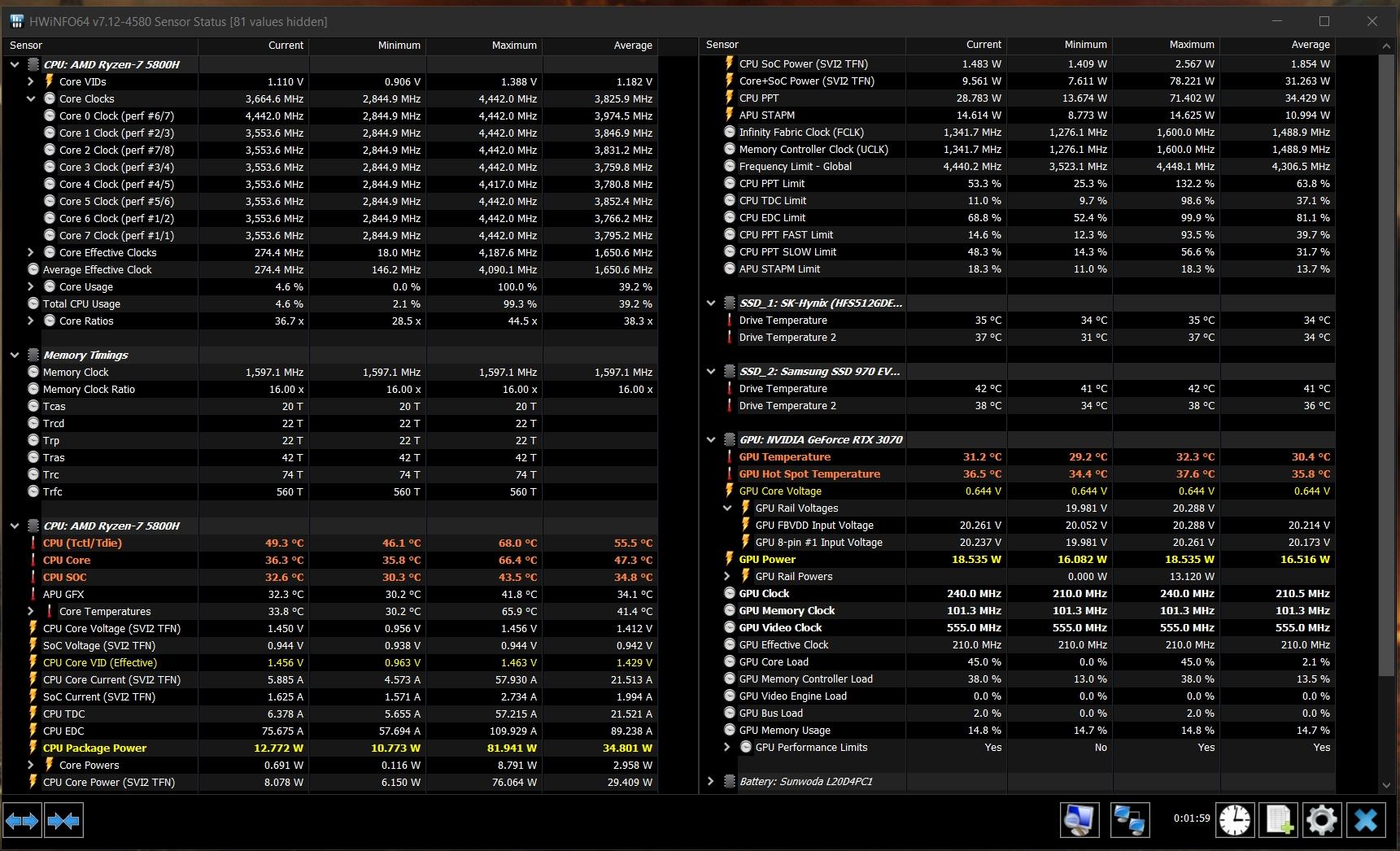Click the right pane vertical scrollbar thumb
The height and width of the screenshot is (851, 1400).
coord(1386,366)
